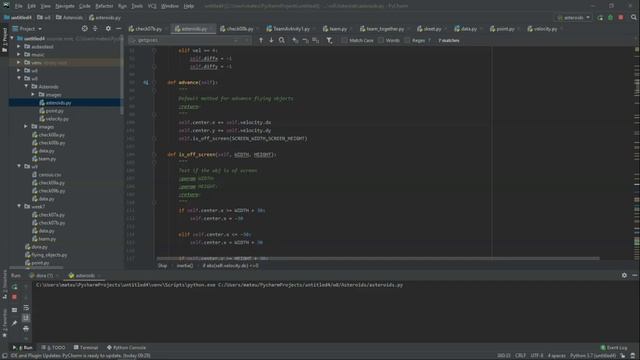The height and width of the screenshot is (360, 640).
Task: Click the find all usages magnifier in search bar
Action: pos(282,40)
